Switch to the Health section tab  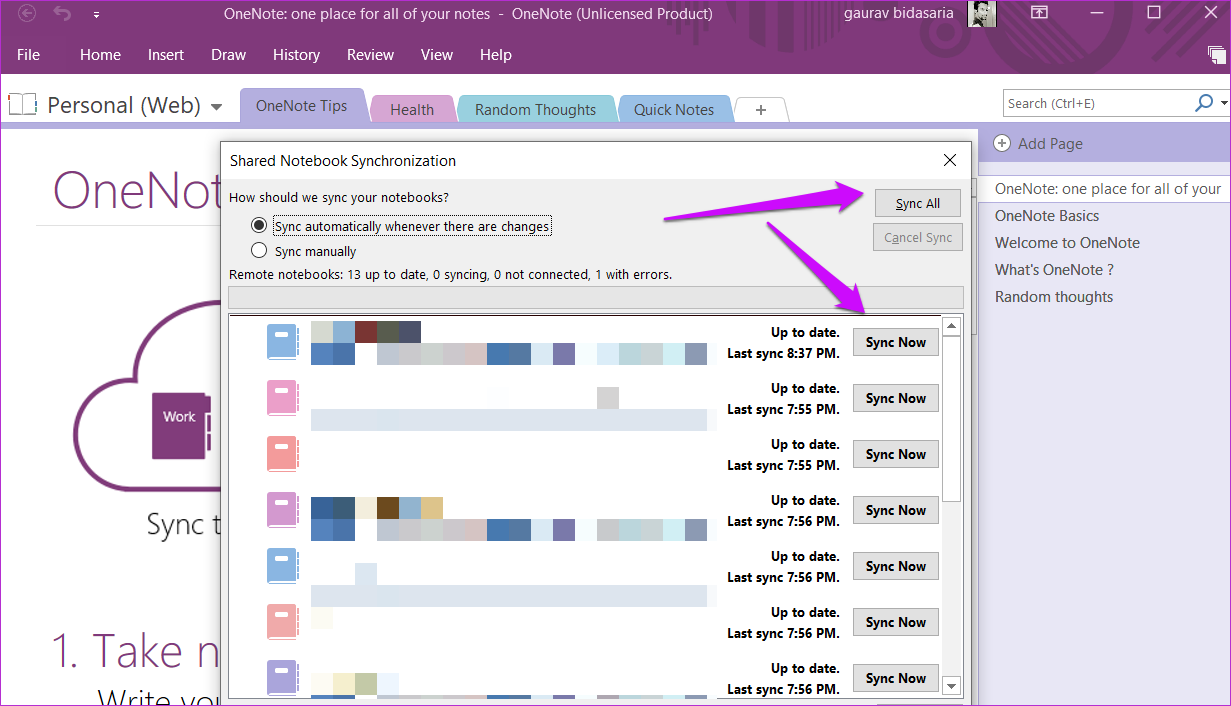(411, 108)
